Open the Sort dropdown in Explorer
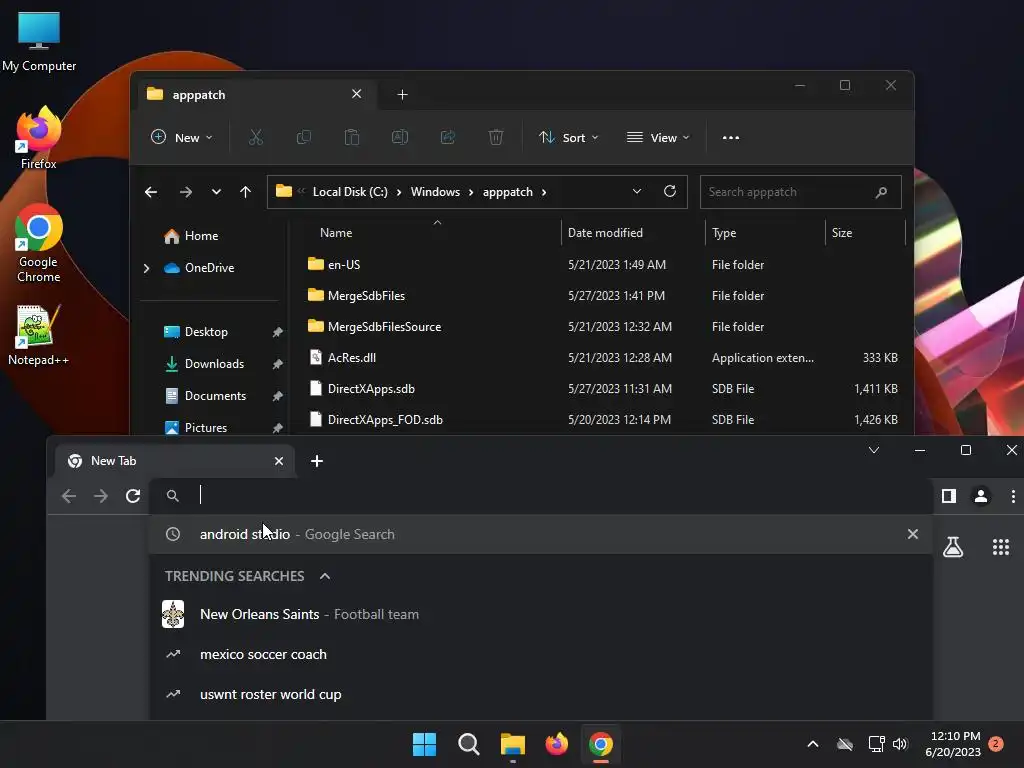Viewport: 1024px width, 768px height. pyautogui.click(x=568, y=138)
